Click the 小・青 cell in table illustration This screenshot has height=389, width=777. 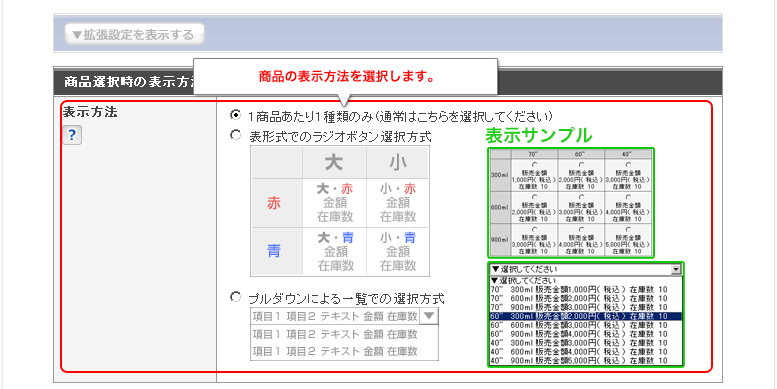click(398, 251)
